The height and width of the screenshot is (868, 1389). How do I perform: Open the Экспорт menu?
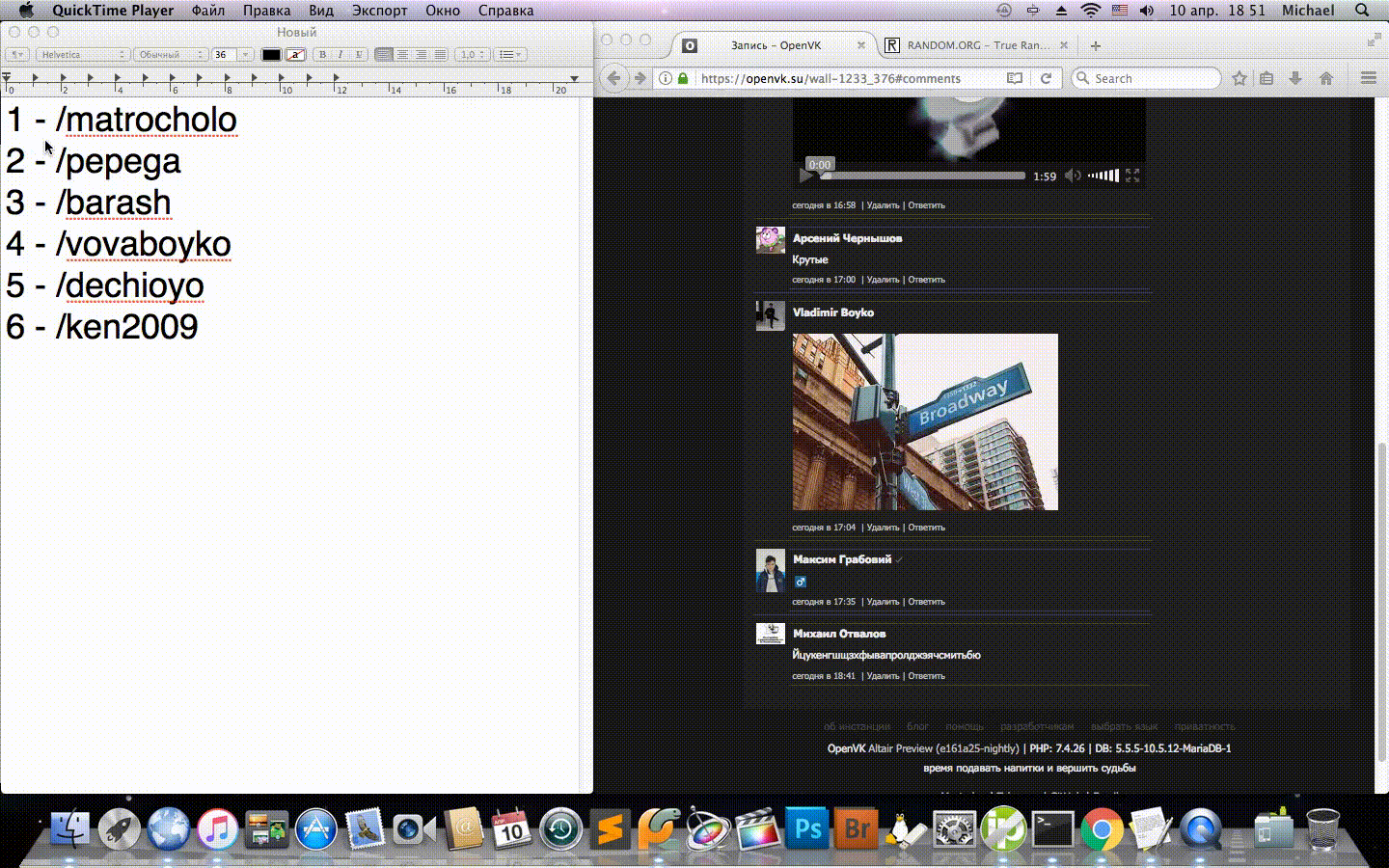click(x=379, y=10)
